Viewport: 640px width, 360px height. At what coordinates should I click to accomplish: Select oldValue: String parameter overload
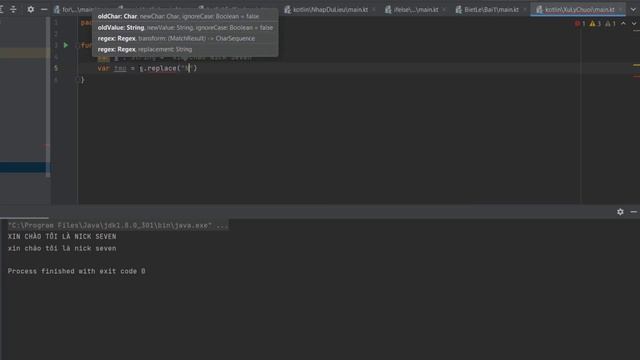pyautogui.click(x=185, y=27)
